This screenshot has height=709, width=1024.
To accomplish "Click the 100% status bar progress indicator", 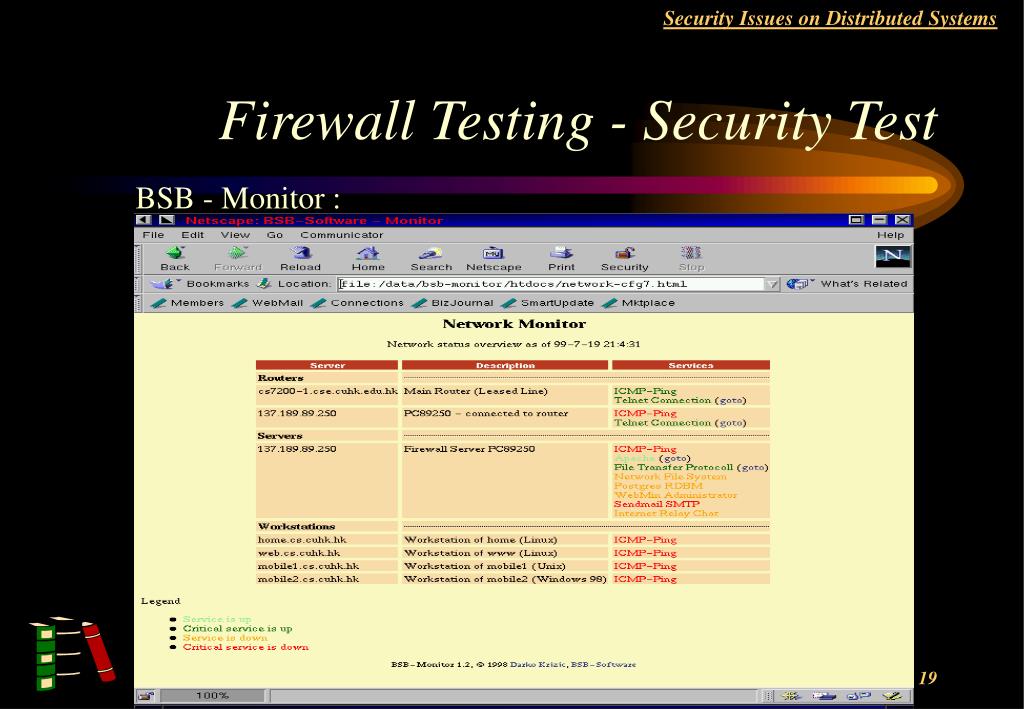I will pos(213,696).
